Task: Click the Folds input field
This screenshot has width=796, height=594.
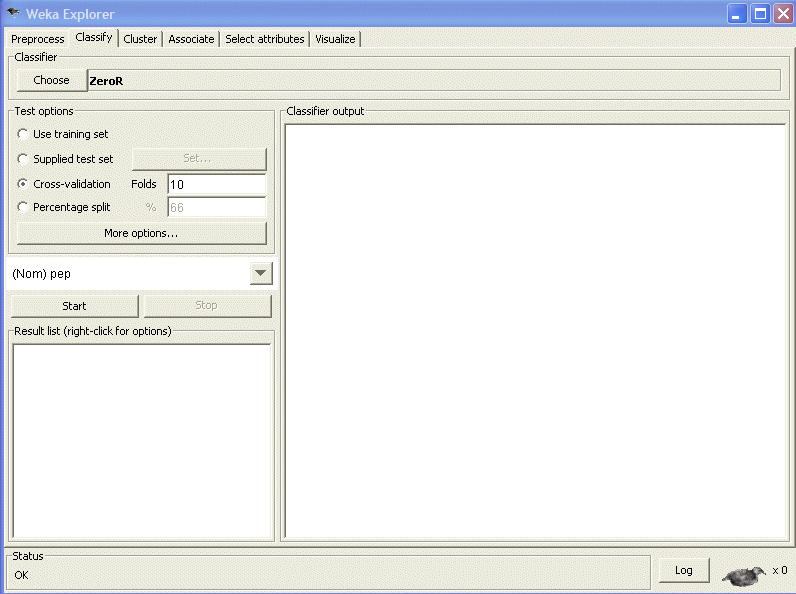Action: point(215,184)
